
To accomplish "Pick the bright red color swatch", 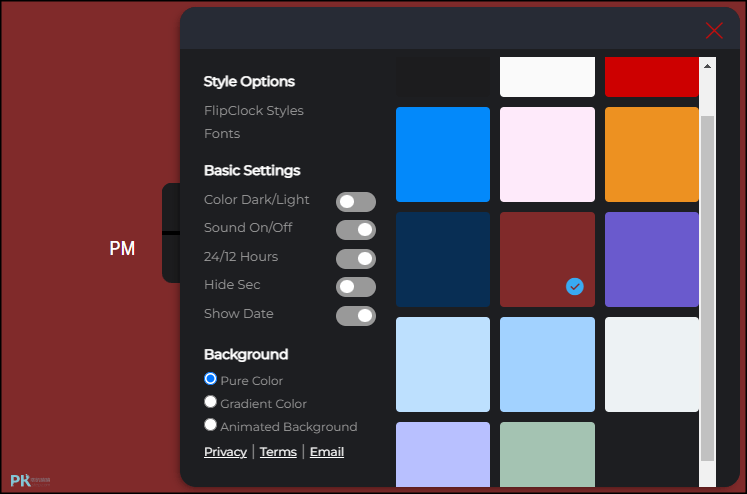I will click(x=652, y=77).
